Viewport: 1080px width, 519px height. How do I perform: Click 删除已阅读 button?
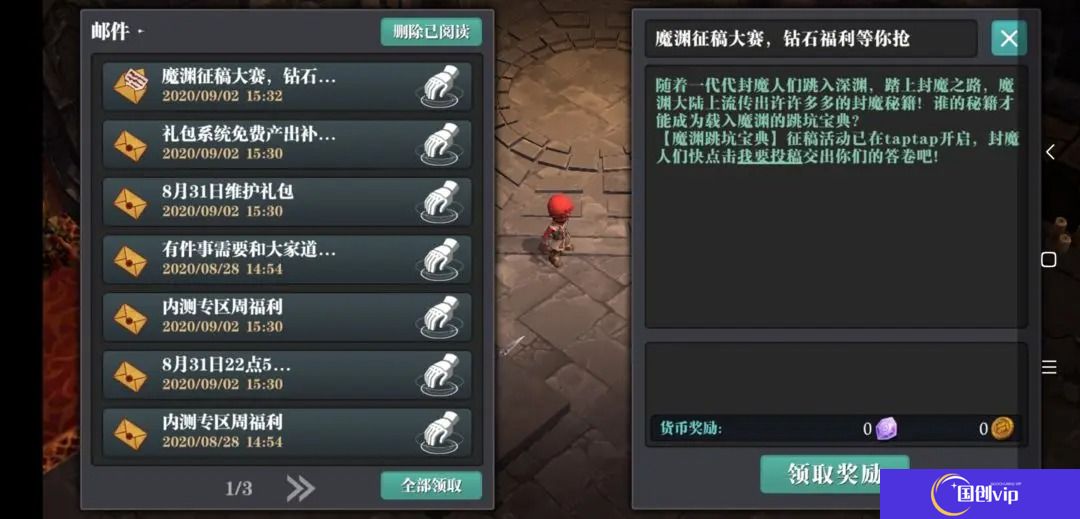tap(431, 32)
